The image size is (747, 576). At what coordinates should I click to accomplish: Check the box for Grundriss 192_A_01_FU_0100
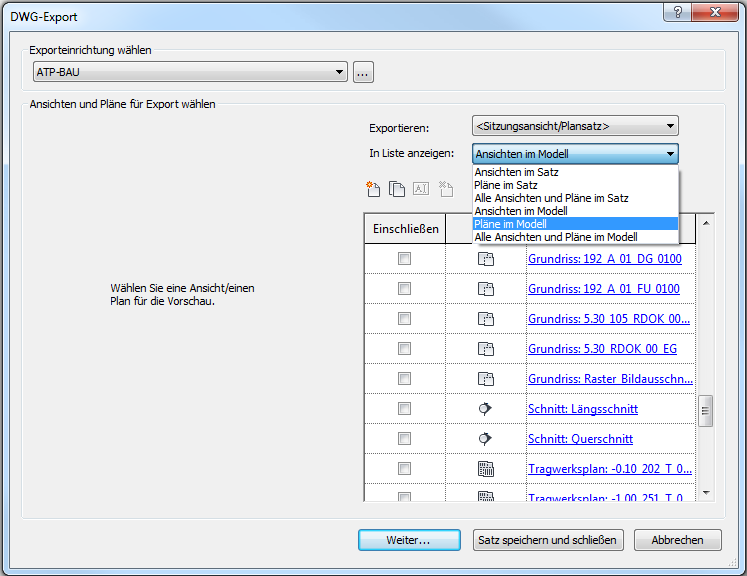point(404,289)
